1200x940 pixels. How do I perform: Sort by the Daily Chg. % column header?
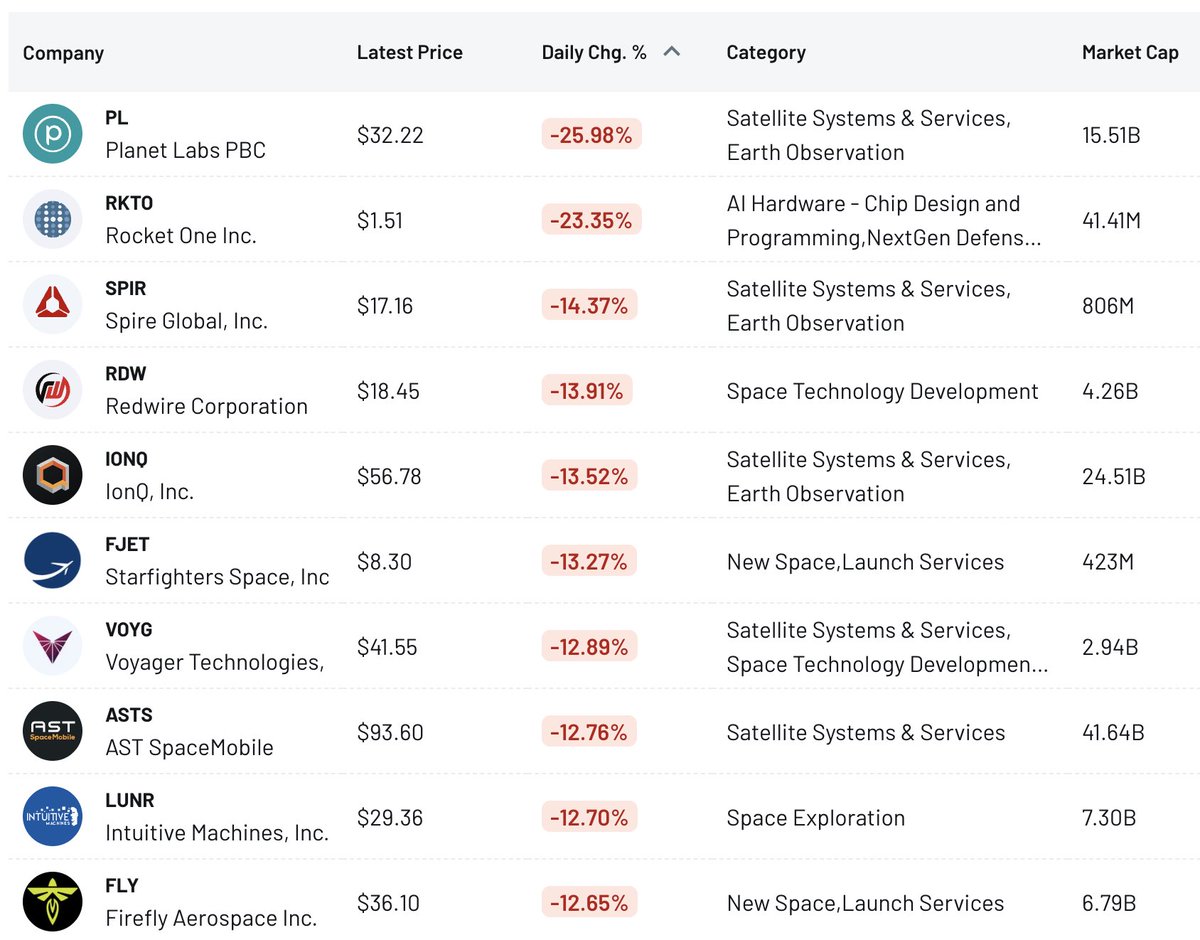tap(594, 53)
